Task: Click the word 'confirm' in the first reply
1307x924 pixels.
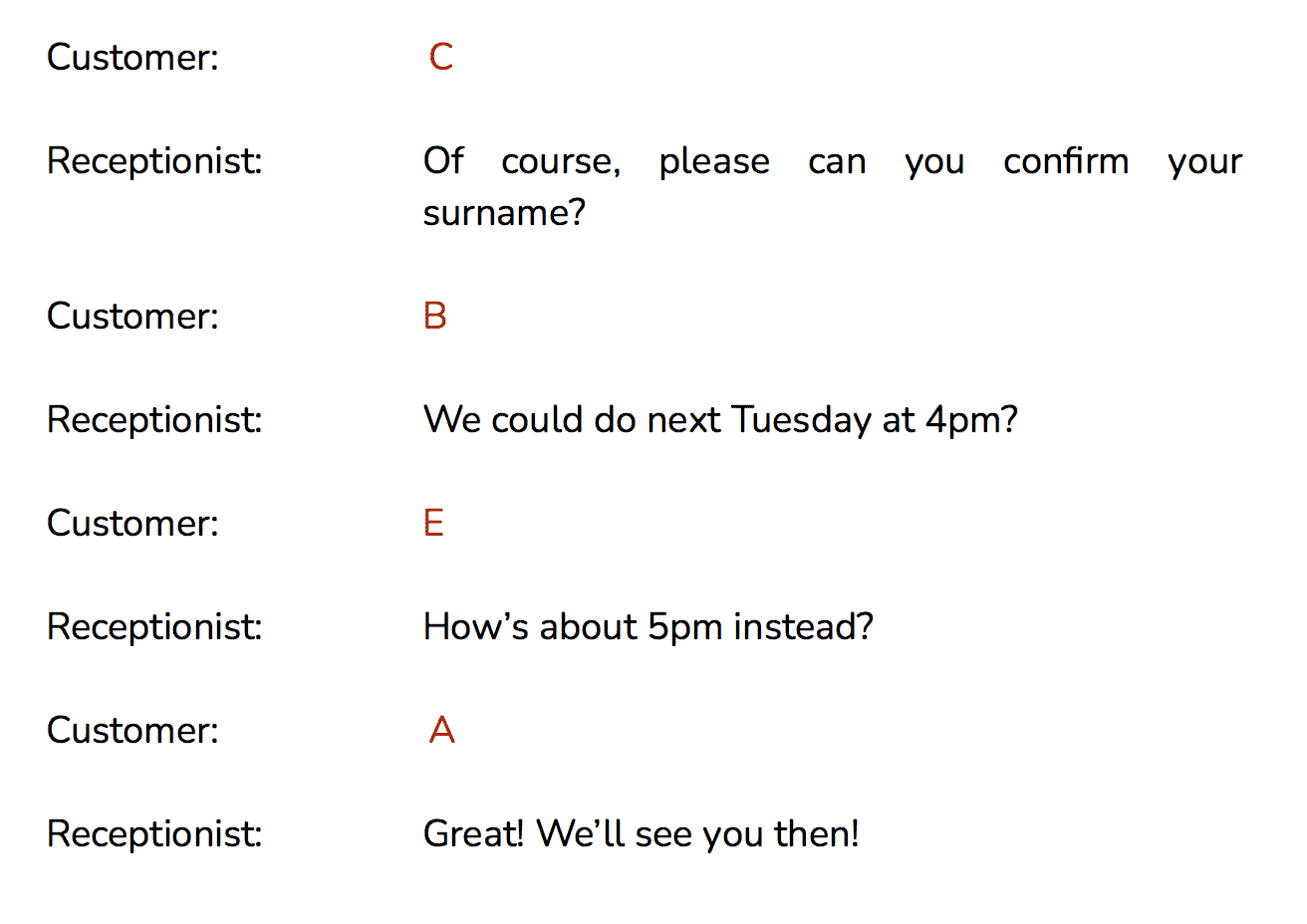Action: pos(1066,160)
